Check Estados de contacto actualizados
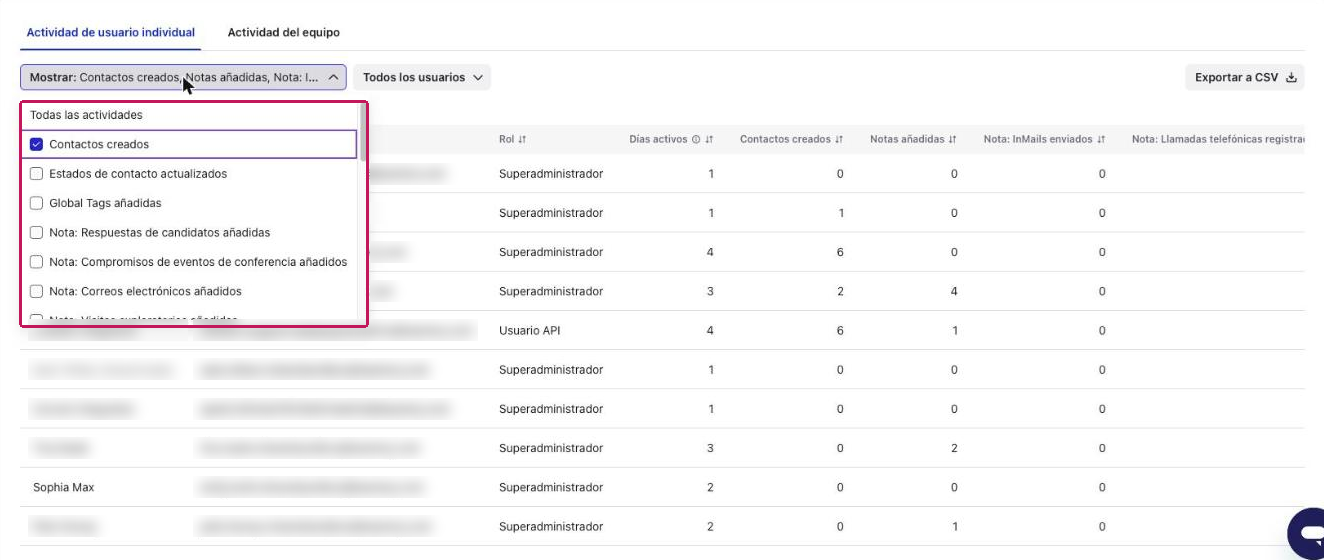This screenshot has width=1324, height=560. tap(36, 173)
